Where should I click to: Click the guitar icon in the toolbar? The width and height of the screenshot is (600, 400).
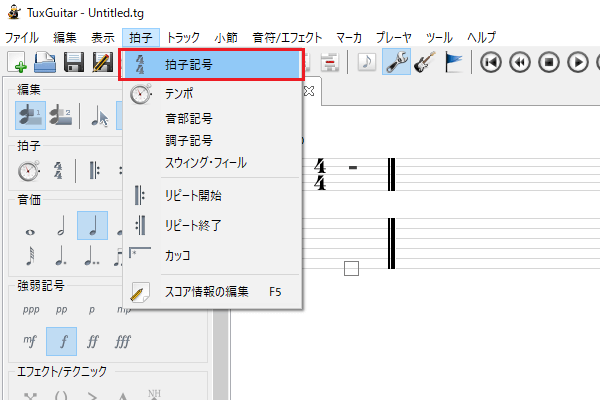point(424,63)
